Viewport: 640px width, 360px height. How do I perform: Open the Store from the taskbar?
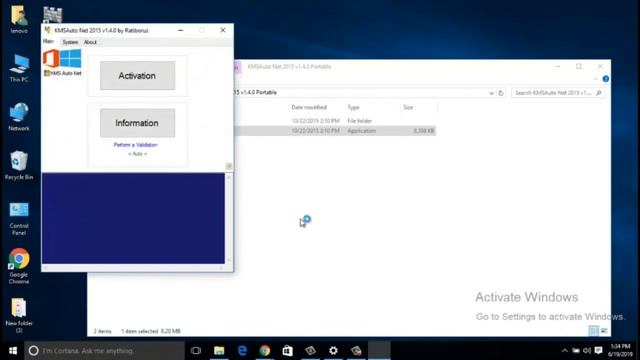[x=287, y=351]
